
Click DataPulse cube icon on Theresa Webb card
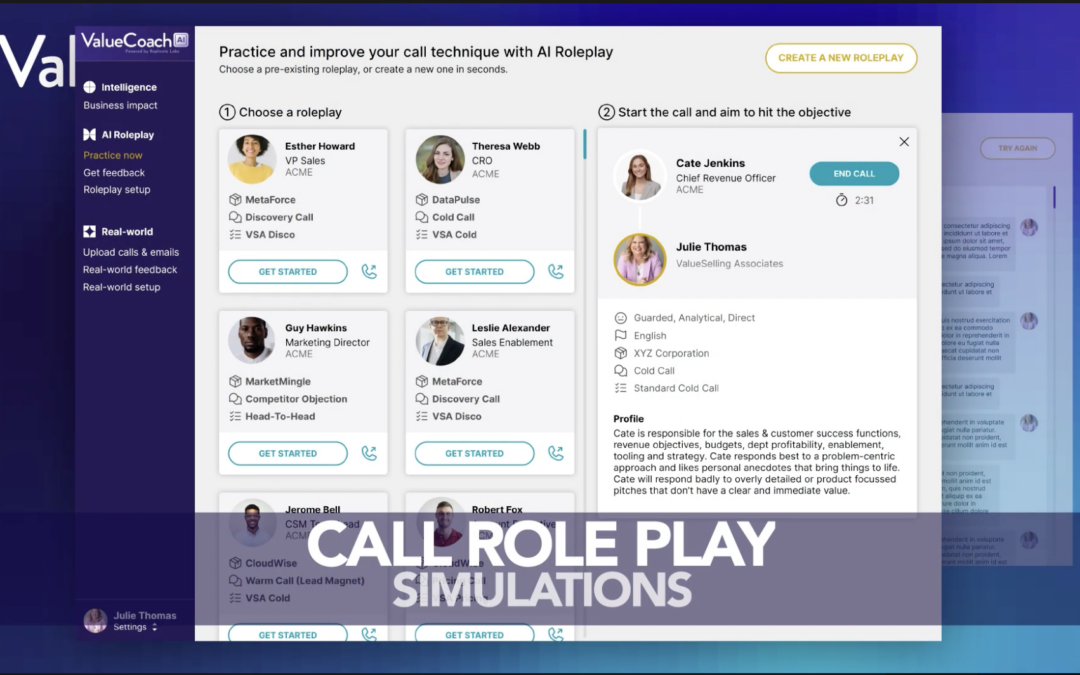[422, 200]
